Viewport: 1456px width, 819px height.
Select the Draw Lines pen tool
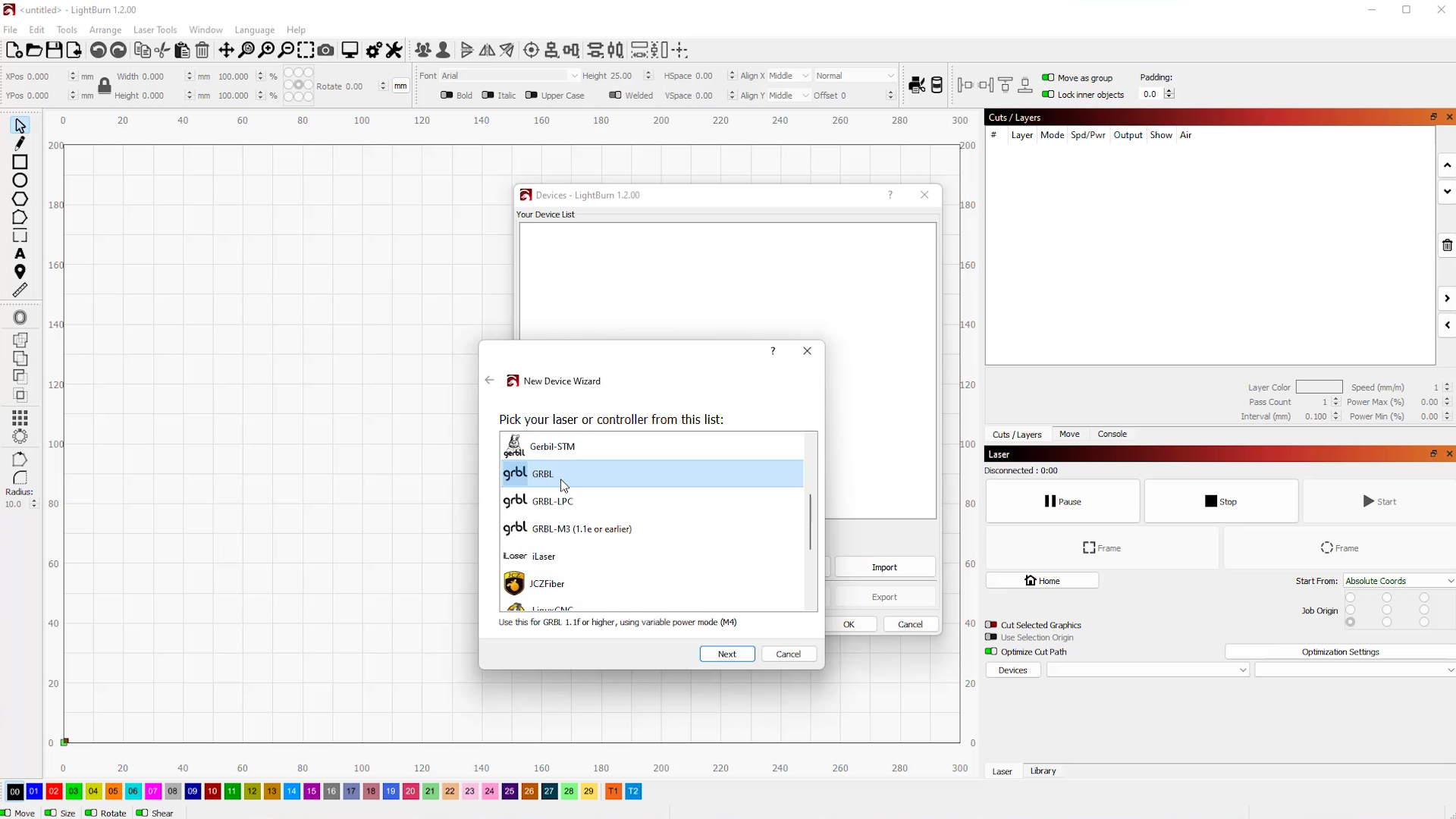[20, 143]
